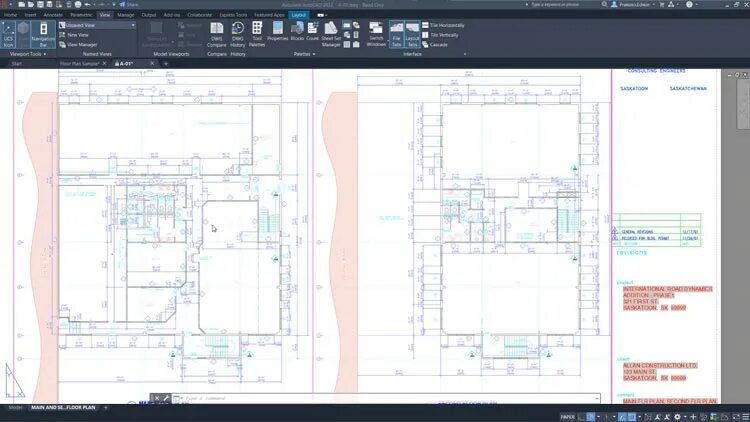Open the Express Tools ribbon tab
The width and height of the screenshot is (750, 422).
coord(233,15)
